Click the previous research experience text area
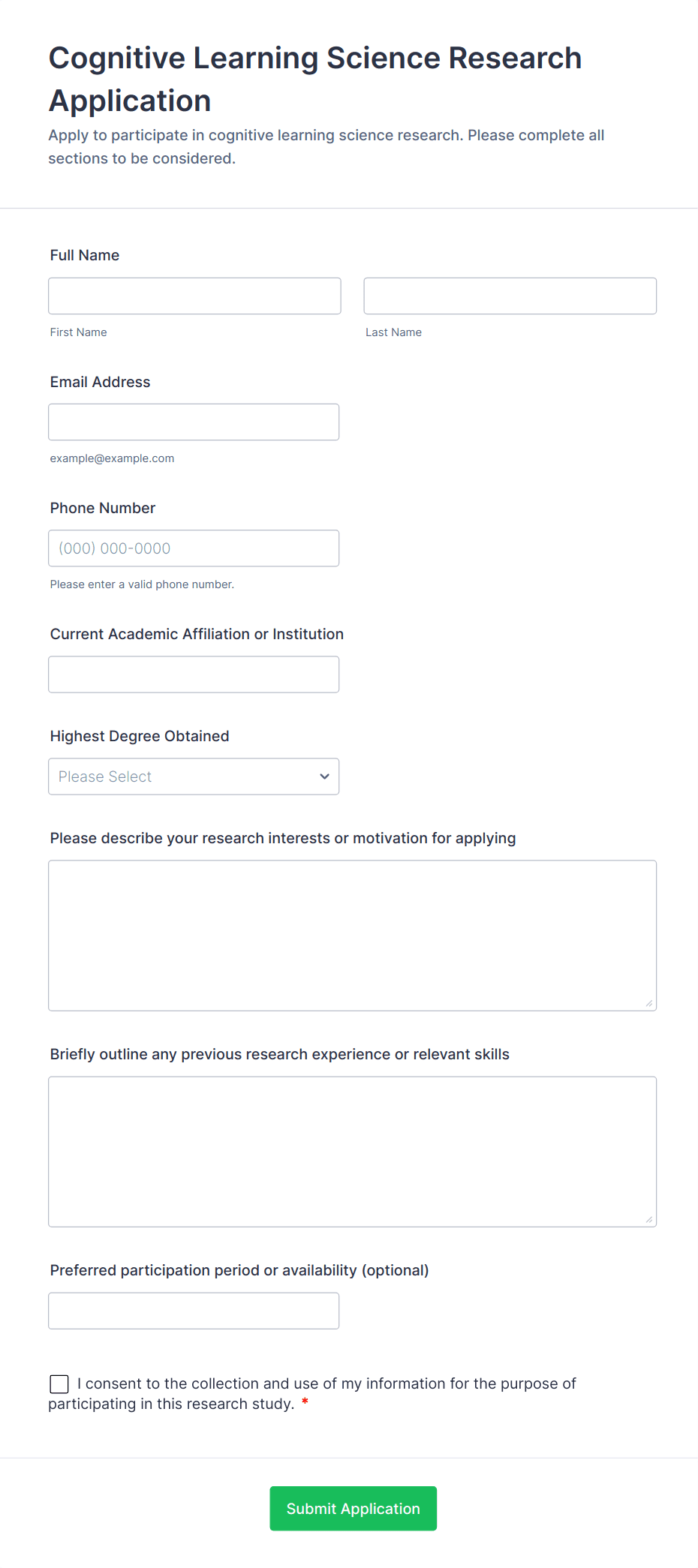The image size is (698, 1568). [x=352, y=1151]
